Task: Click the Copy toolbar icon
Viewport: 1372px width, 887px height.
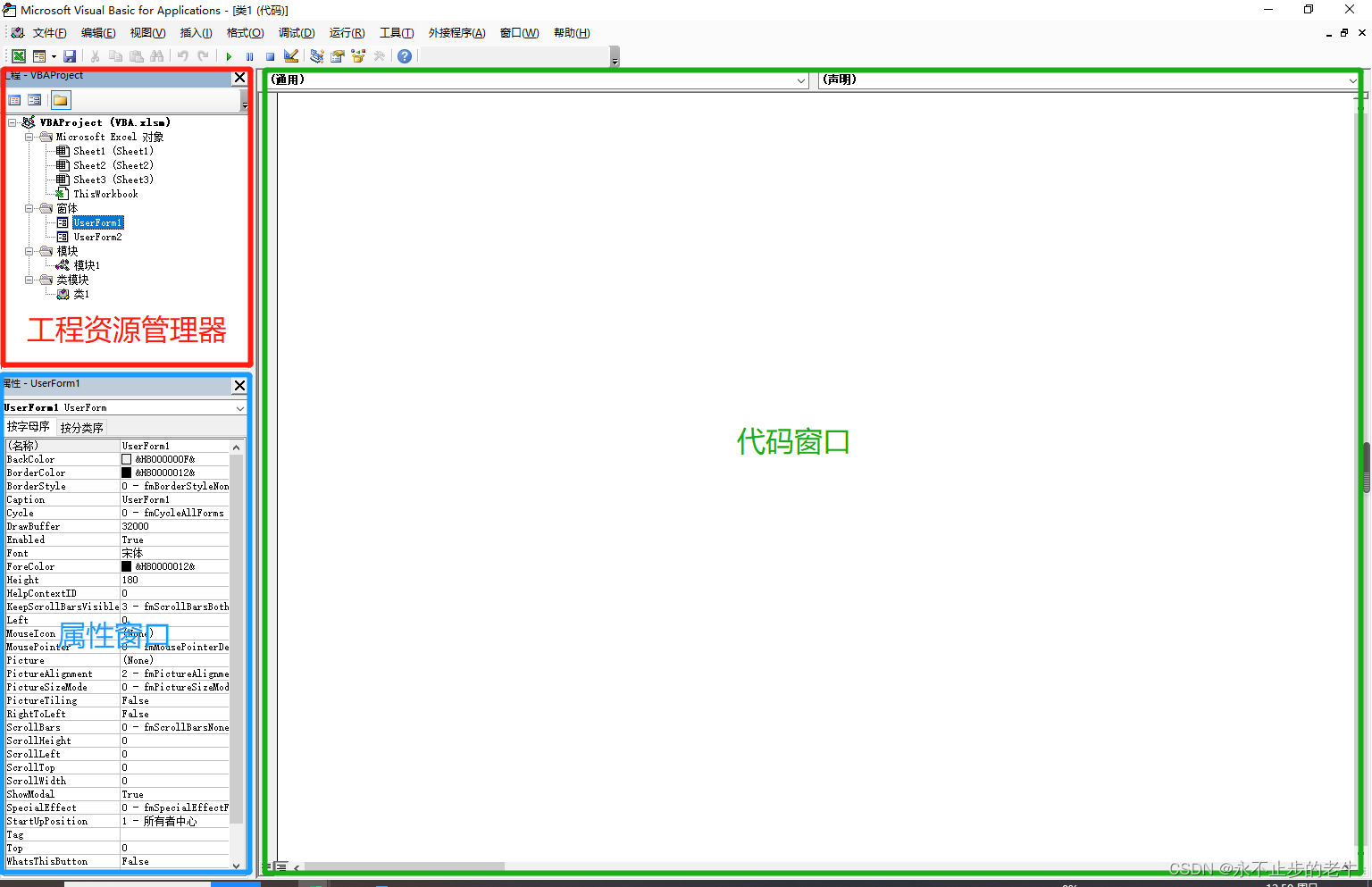Action: point(115,56)
